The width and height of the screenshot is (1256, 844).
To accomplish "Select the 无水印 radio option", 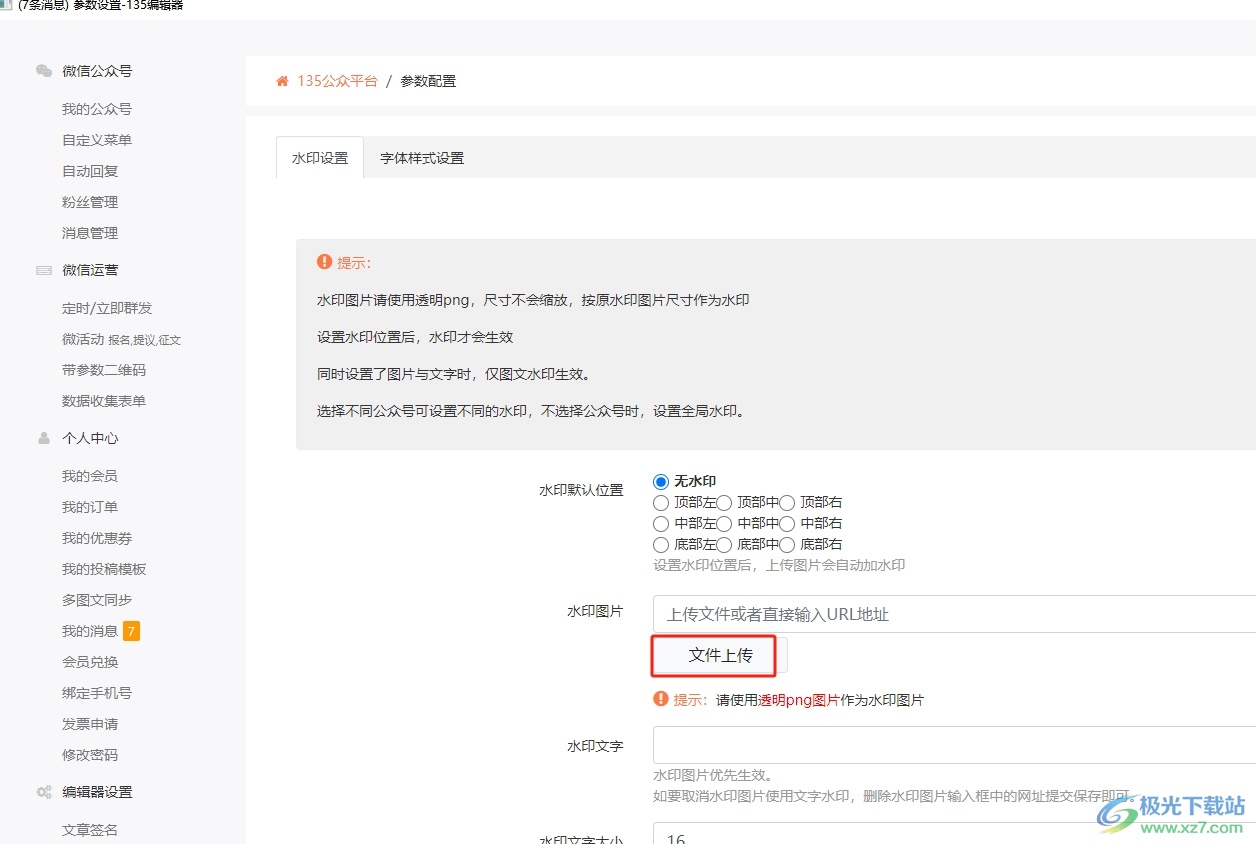I will [661, 481].
